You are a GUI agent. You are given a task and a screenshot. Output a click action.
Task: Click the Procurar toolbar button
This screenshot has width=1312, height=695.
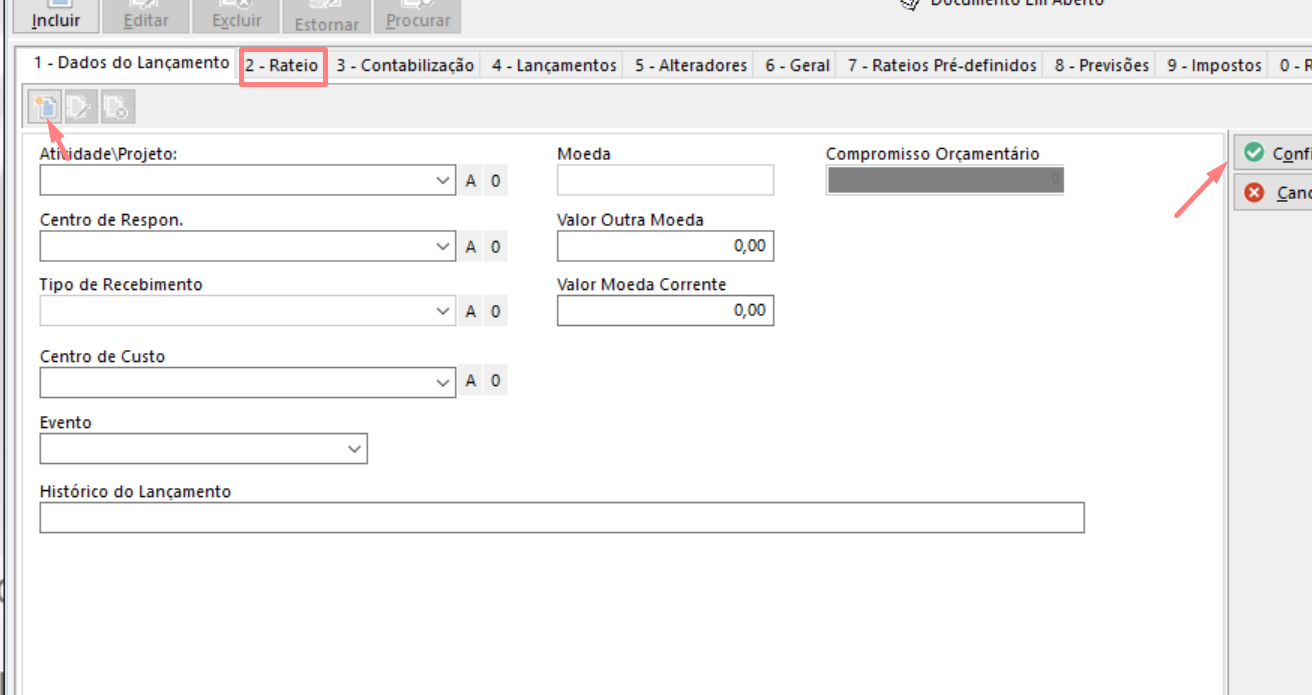coord(417,16)
